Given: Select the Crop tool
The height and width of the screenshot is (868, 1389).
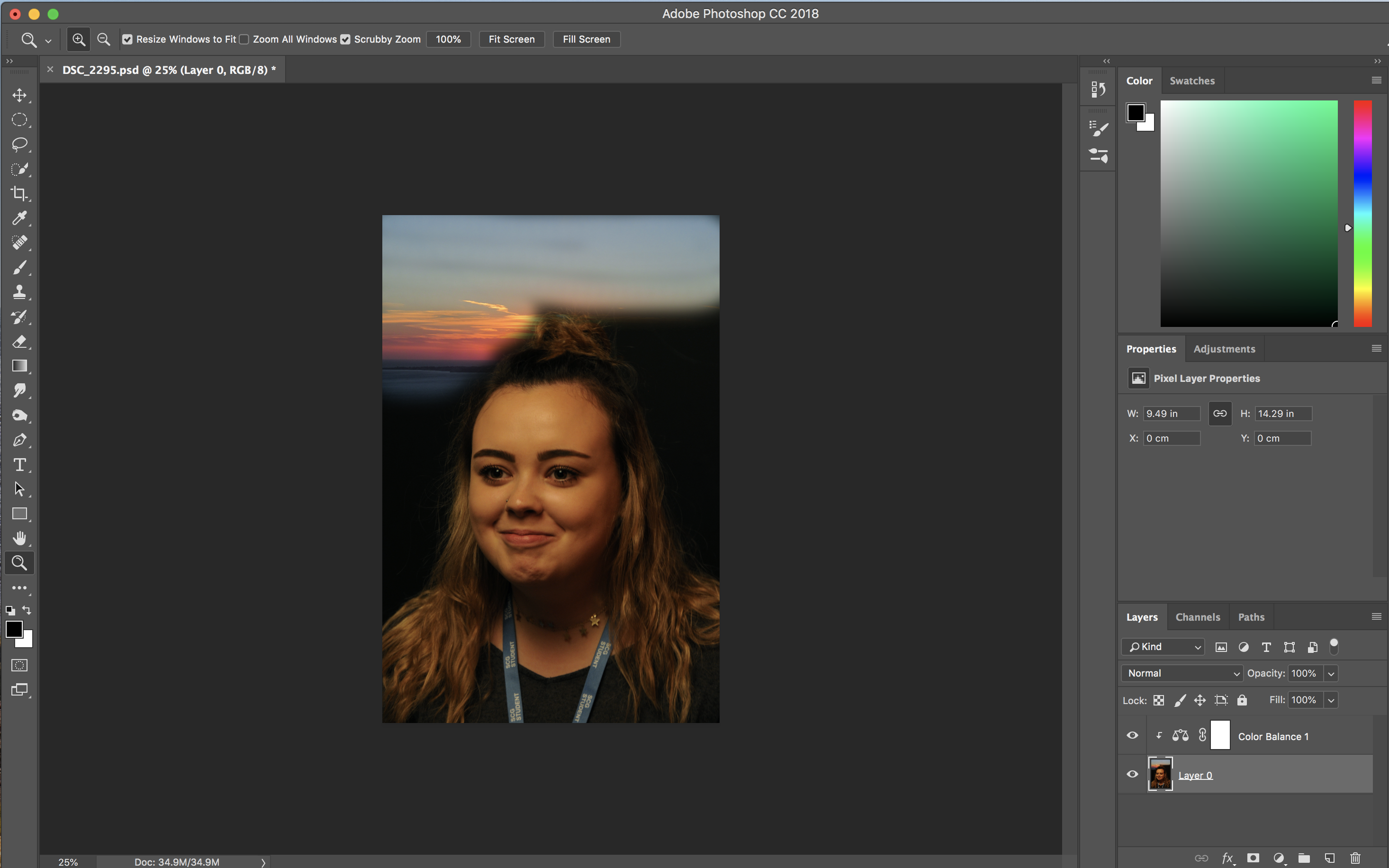Looking at the screenshot, I should (x=19, y=193).
